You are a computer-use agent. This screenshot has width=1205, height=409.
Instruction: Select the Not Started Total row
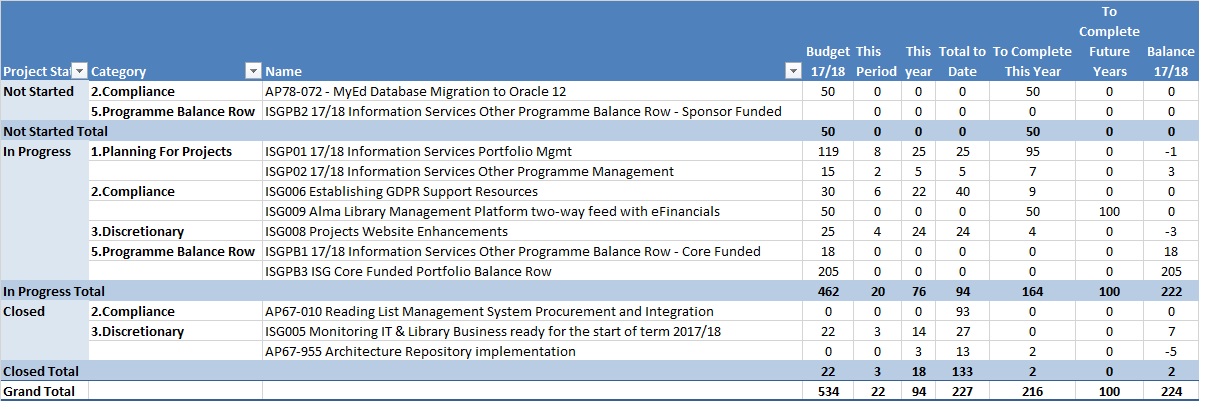coord(55,131)
